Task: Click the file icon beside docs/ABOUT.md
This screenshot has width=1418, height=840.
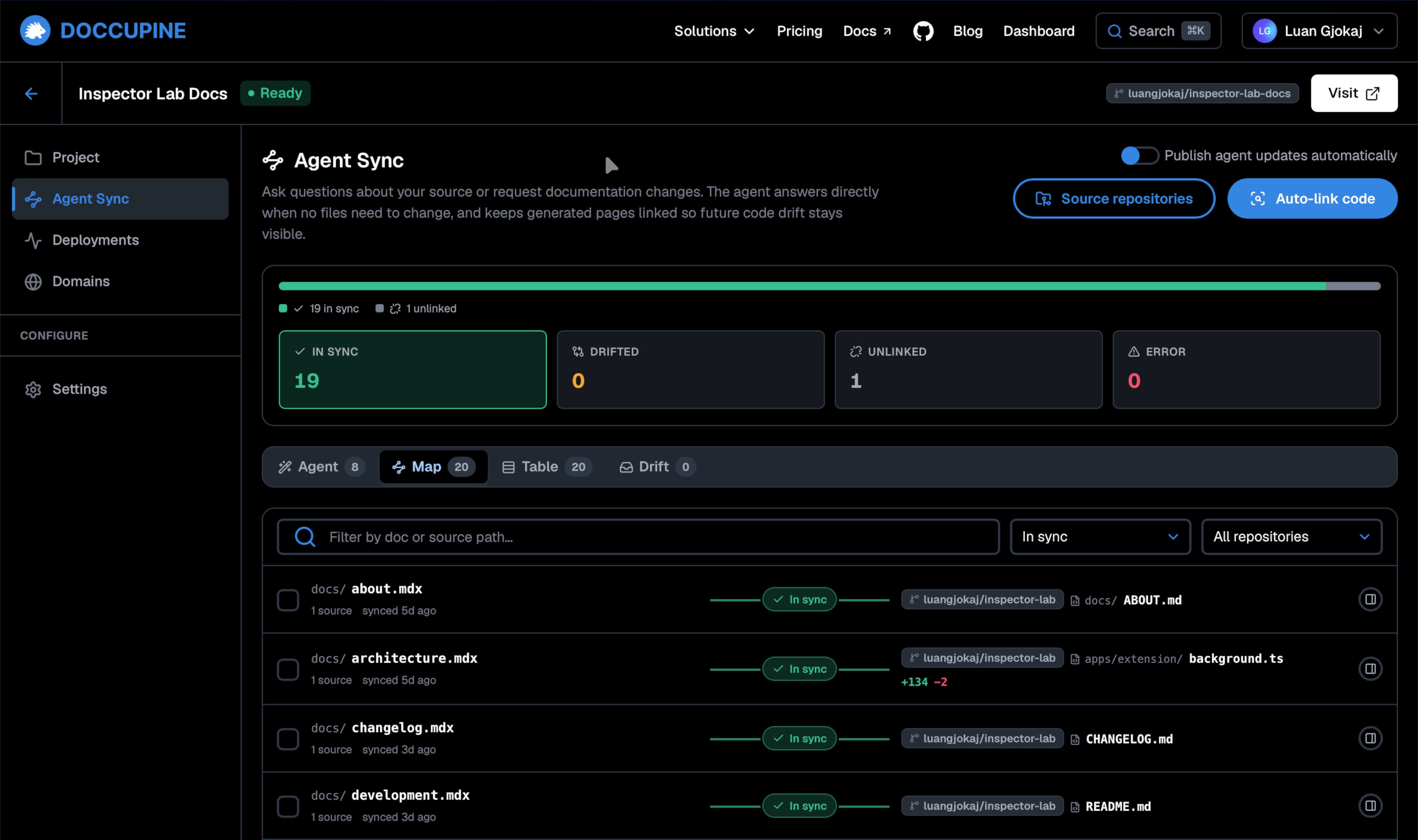Action: point(1075,601)
